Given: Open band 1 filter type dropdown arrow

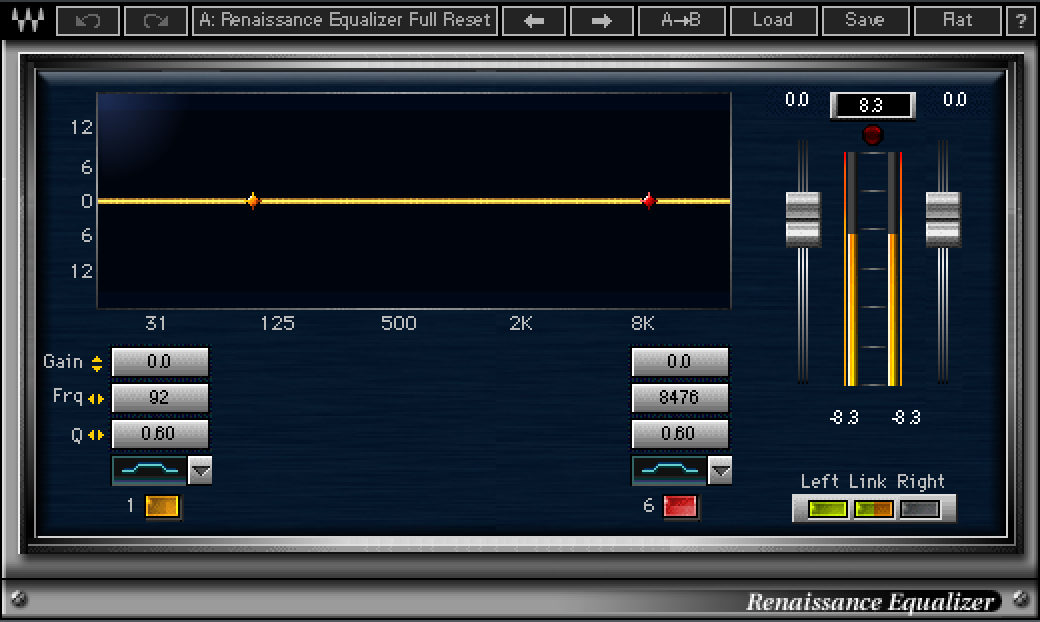Looking at the screenshot, I should tap(200, 471).
